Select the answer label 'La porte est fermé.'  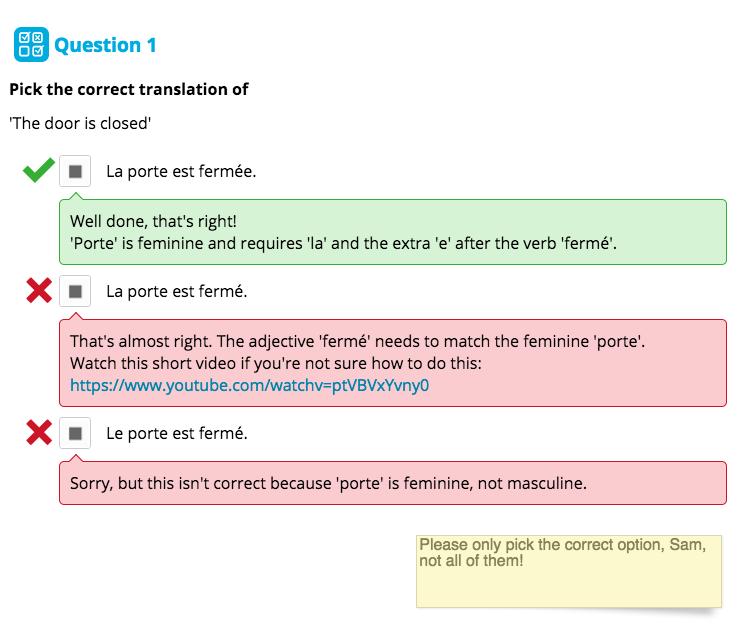tap(176, 291)
